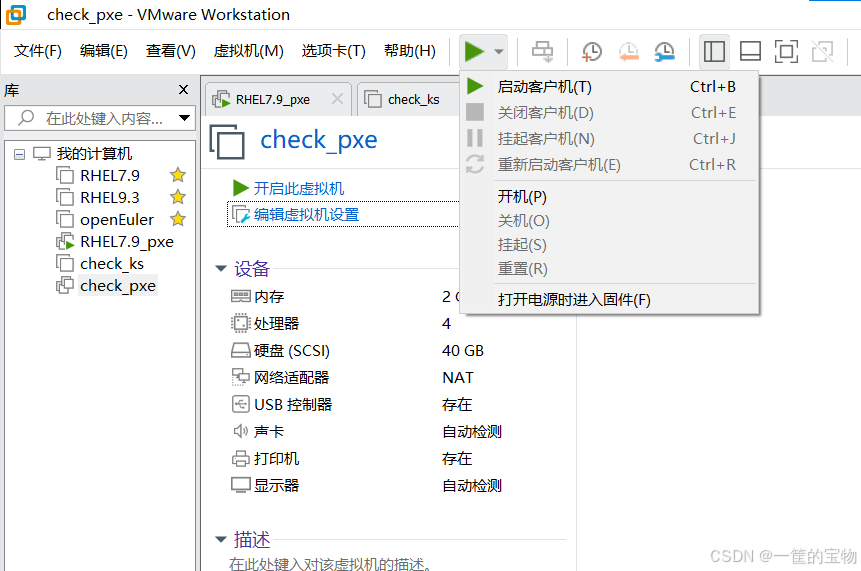Click the 处理器 processor device icon
Image resolution: width=861 pixels, height=571 pixels.
click(x=241, y=323)
